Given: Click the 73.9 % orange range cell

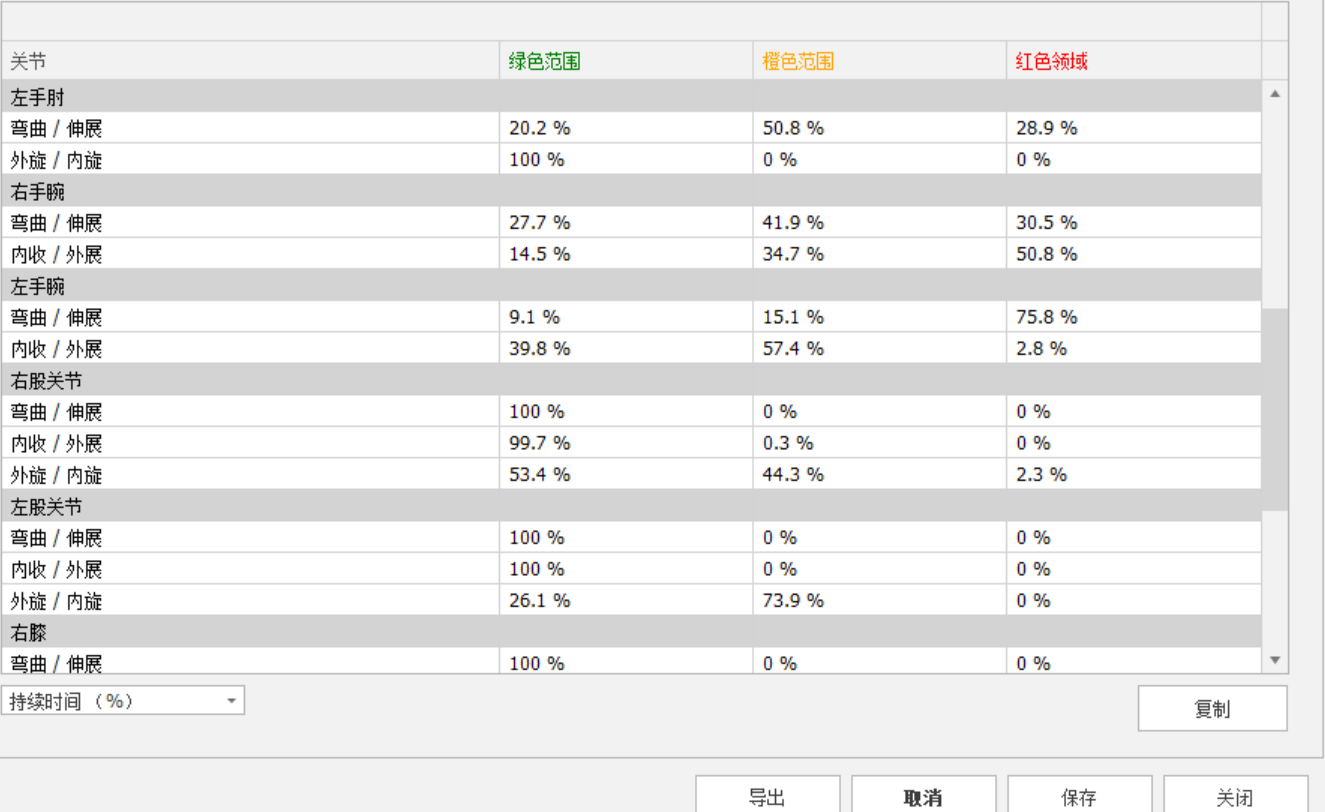Looking at the screenshot, I should tap(793, 600).
